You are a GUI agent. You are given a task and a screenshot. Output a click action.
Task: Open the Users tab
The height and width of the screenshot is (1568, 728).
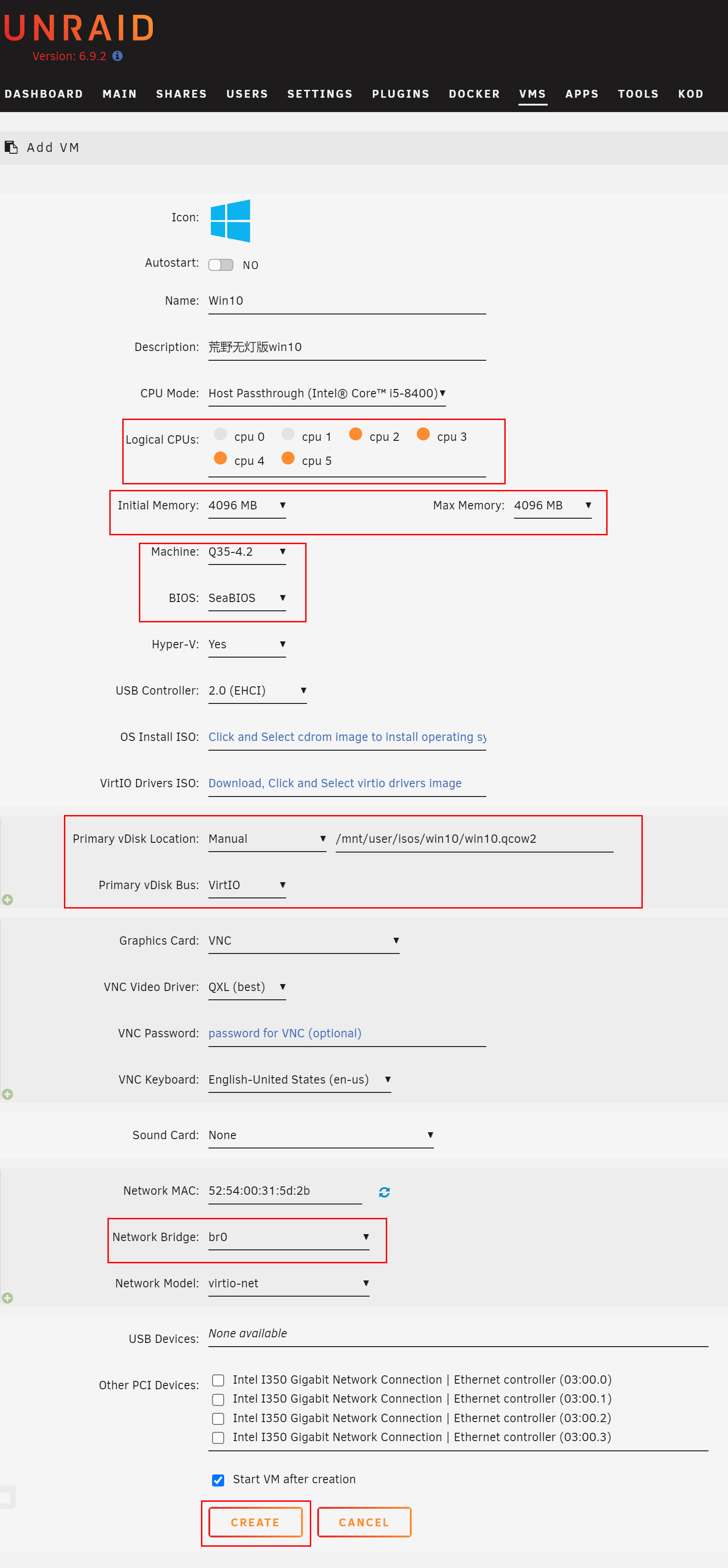click(x=247, y=94)
